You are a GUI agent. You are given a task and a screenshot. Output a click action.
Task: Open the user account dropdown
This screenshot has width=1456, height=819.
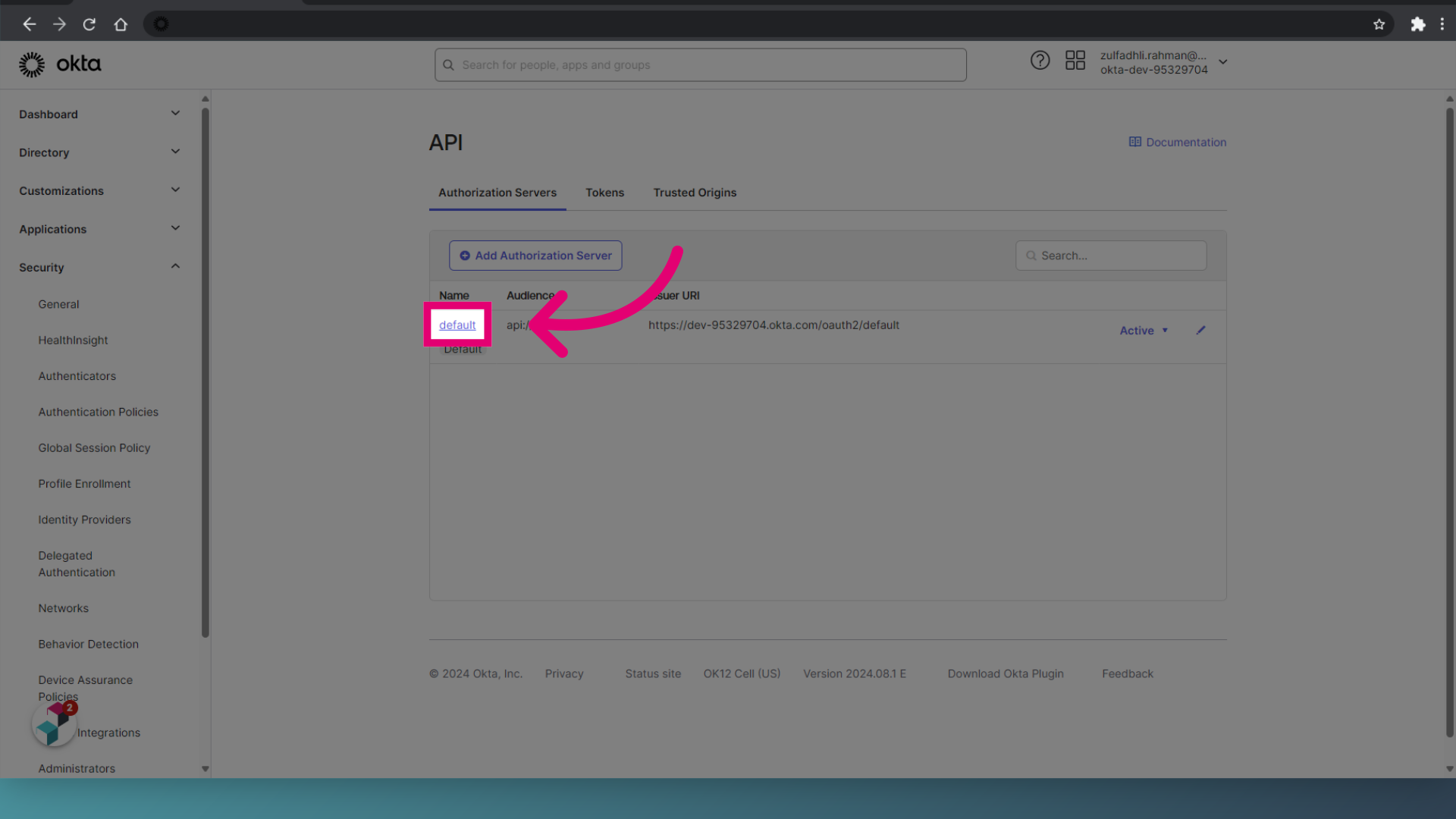[1164, 62]
